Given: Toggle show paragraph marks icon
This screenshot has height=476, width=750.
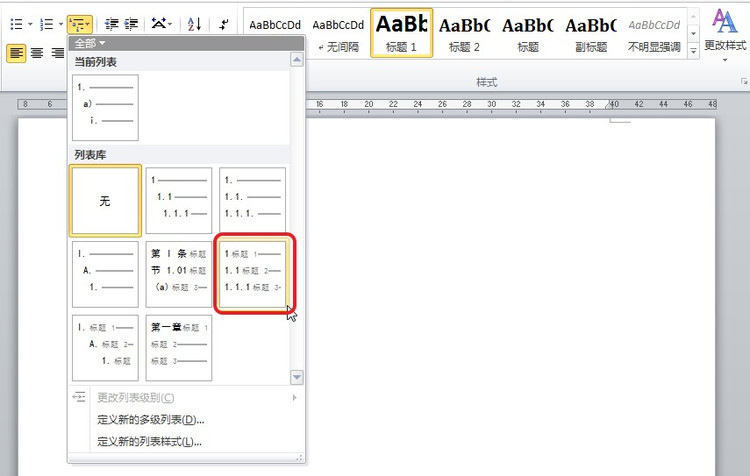Looking at the screenshot, I should [223, 24].
